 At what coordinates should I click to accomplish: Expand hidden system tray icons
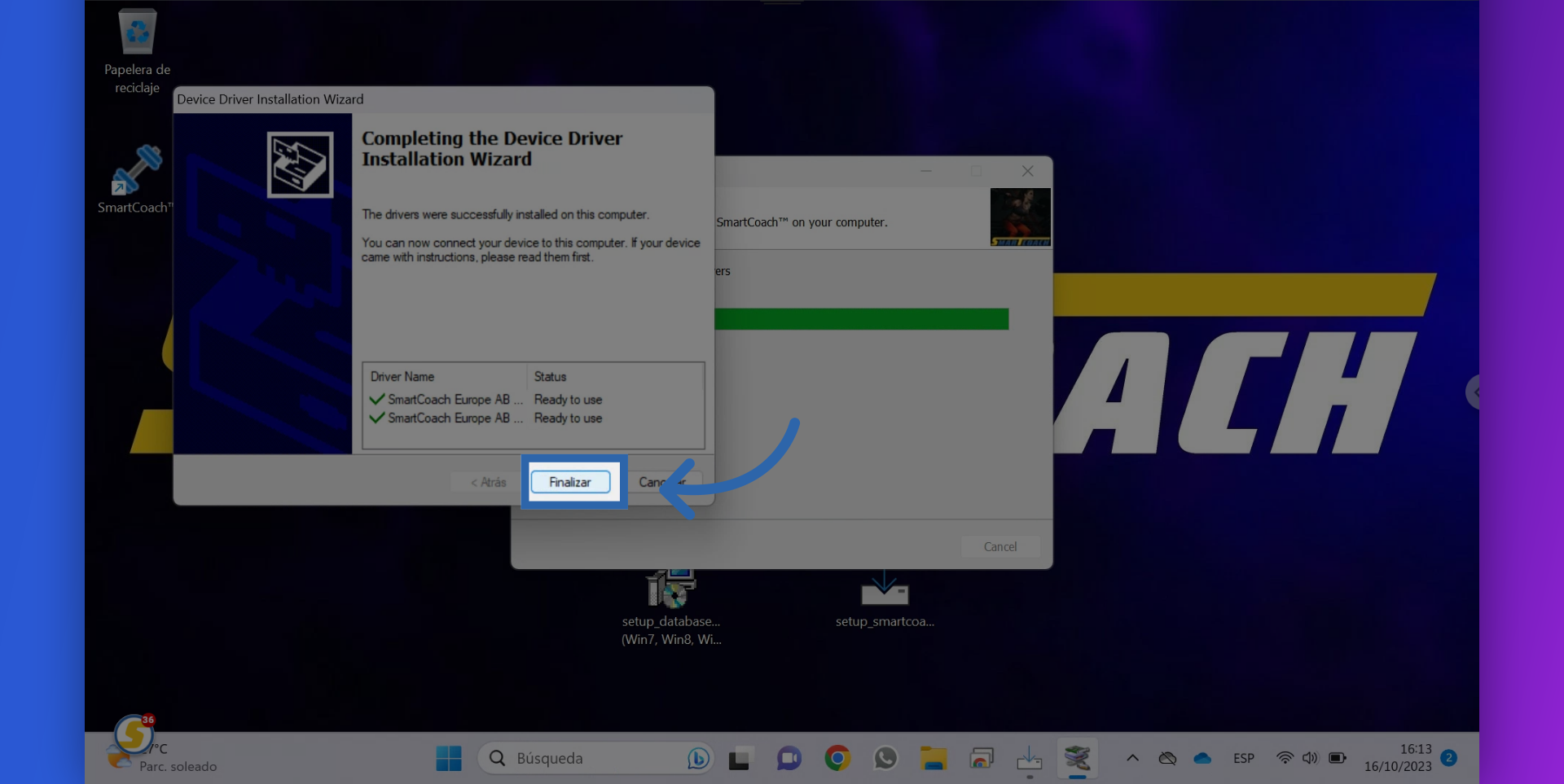(1132, 758)
